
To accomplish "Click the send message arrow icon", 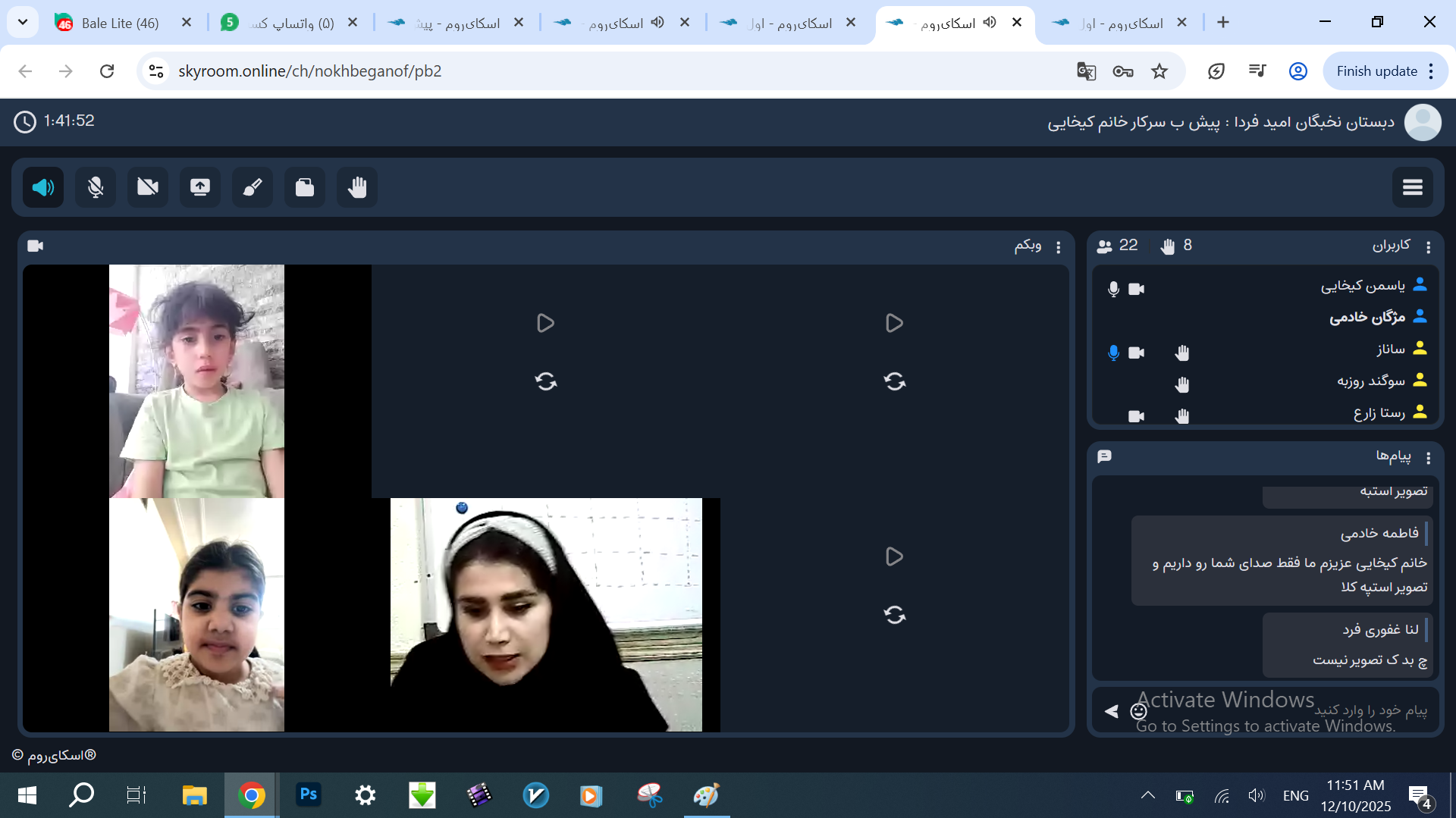I will pos(1112,711).
